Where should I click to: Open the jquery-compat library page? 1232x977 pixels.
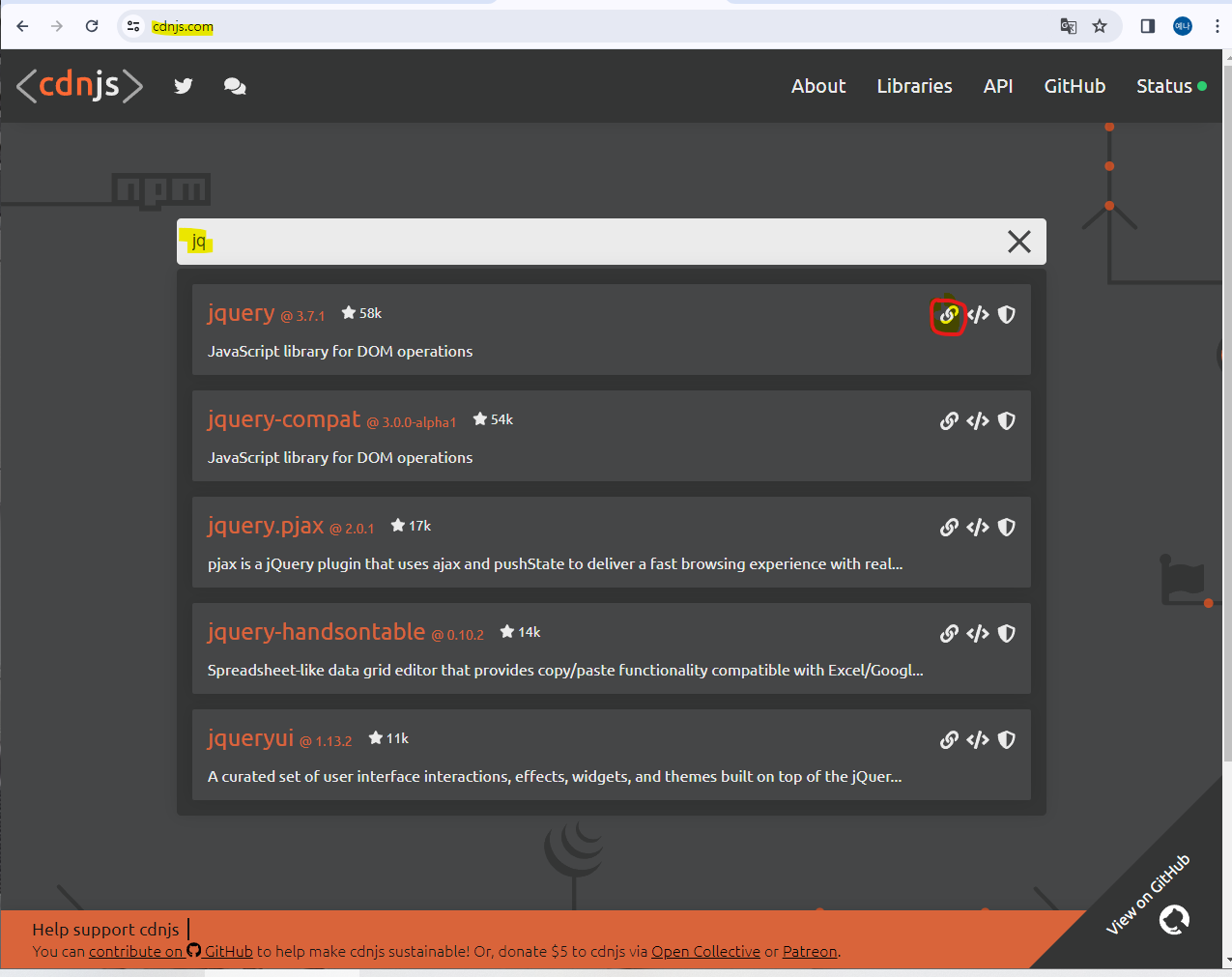click(x=283, y=419)
